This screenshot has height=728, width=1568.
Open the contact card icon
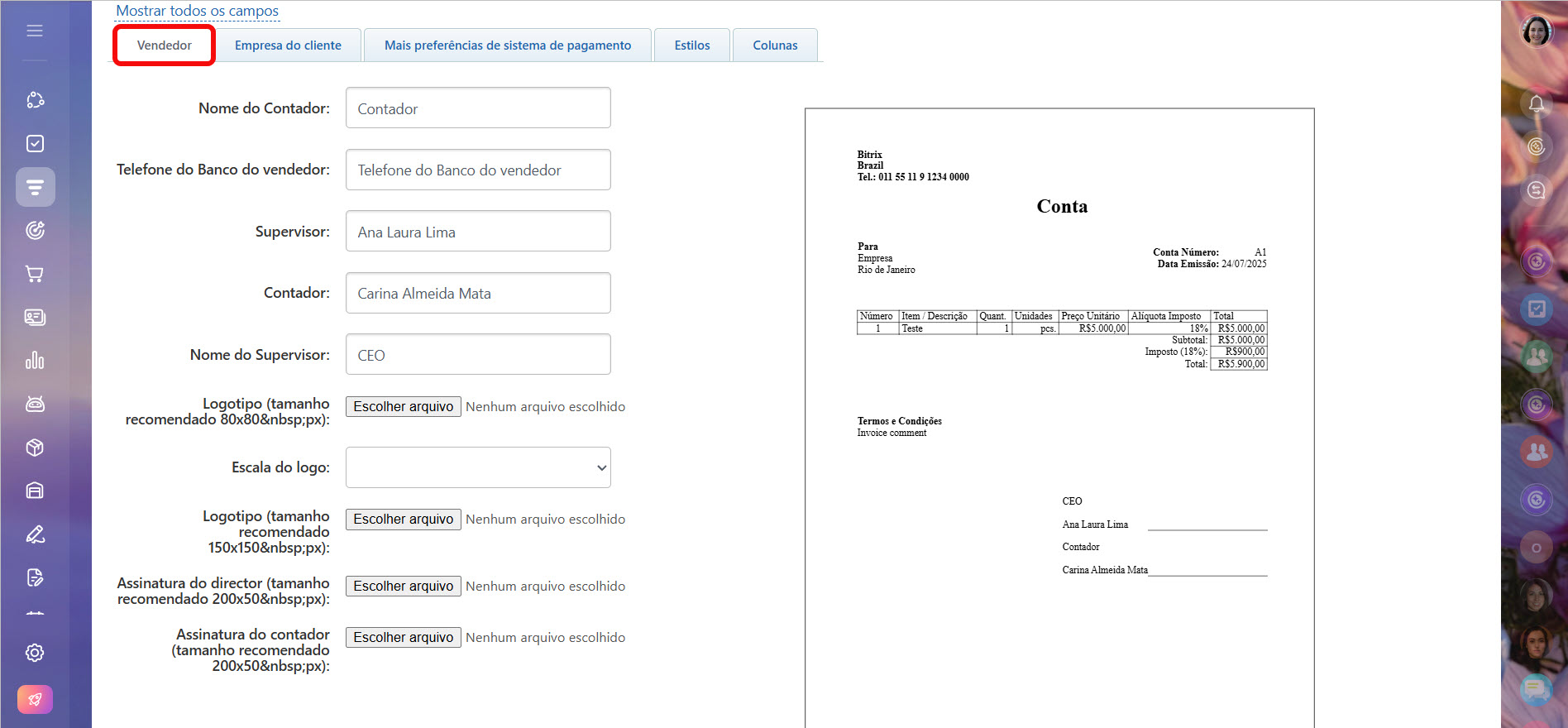(x=35, y=317)
